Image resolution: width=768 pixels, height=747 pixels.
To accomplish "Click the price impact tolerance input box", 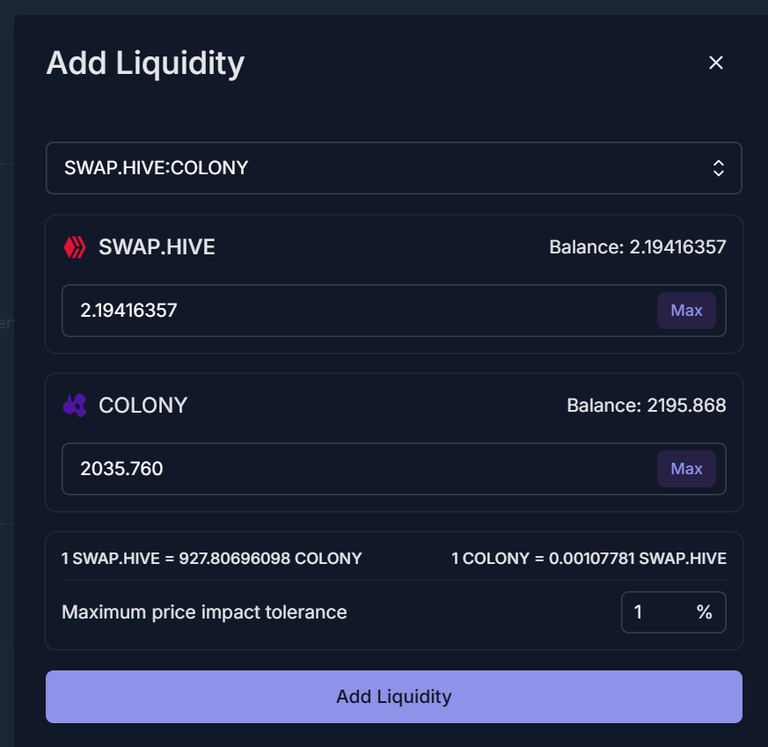I will (673, 612).
